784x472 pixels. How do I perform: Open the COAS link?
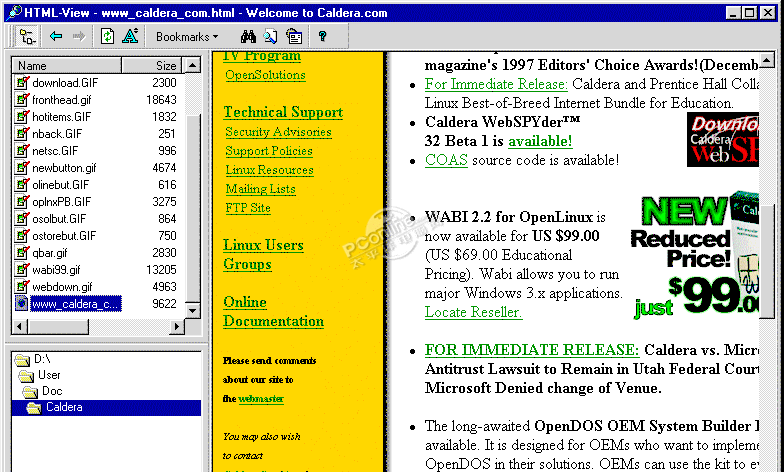tap(446, 160)
